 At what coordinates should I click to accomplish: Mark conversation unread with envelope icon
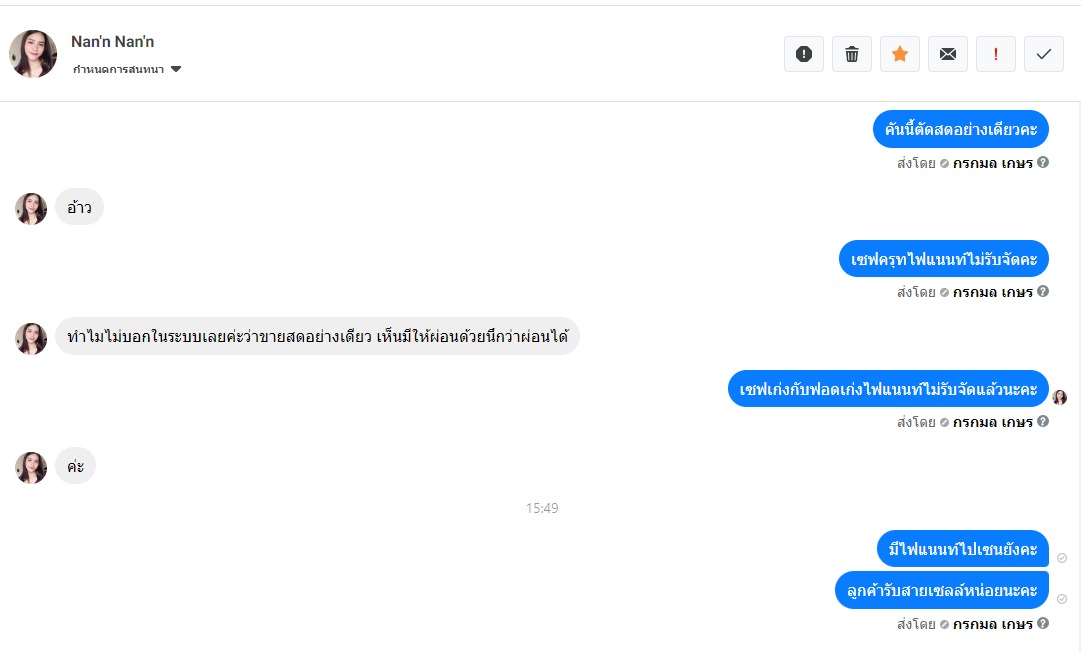948,54
